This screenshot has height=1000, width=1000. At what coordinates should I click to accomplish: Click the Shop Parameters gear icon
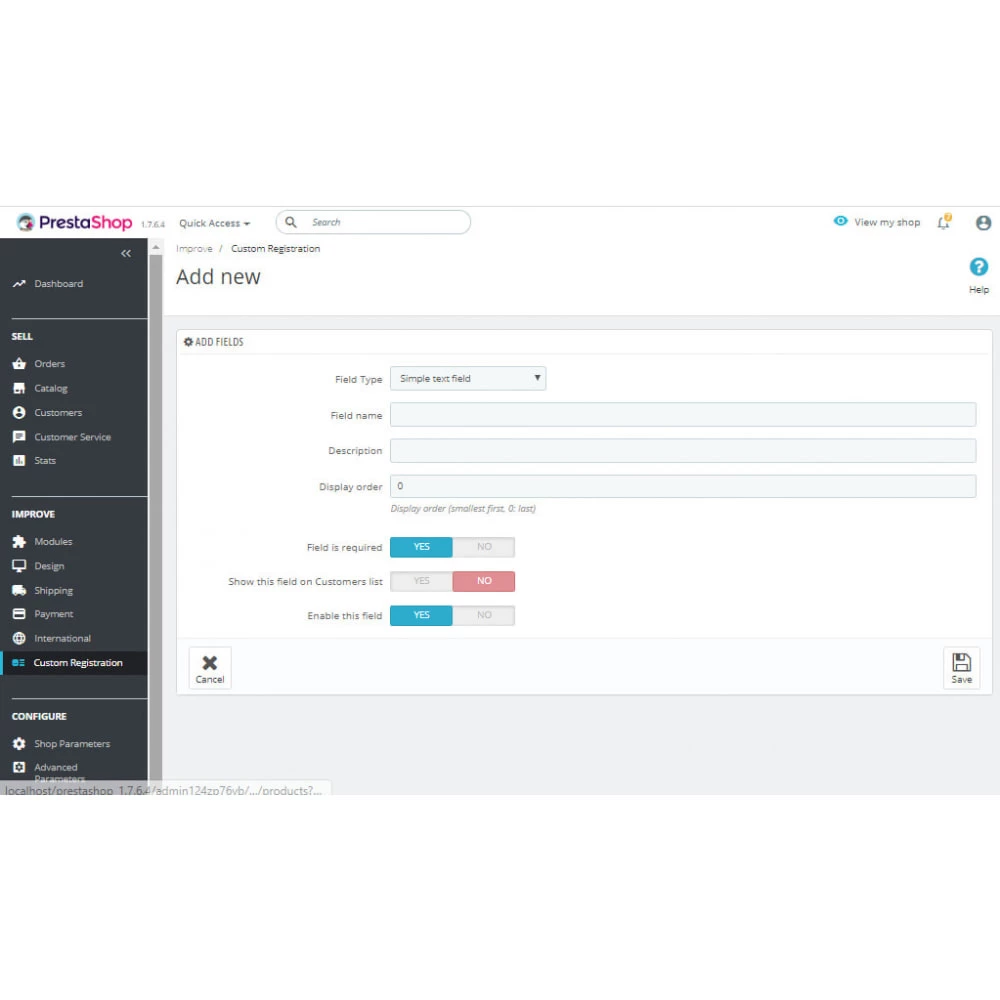point(19,744)
